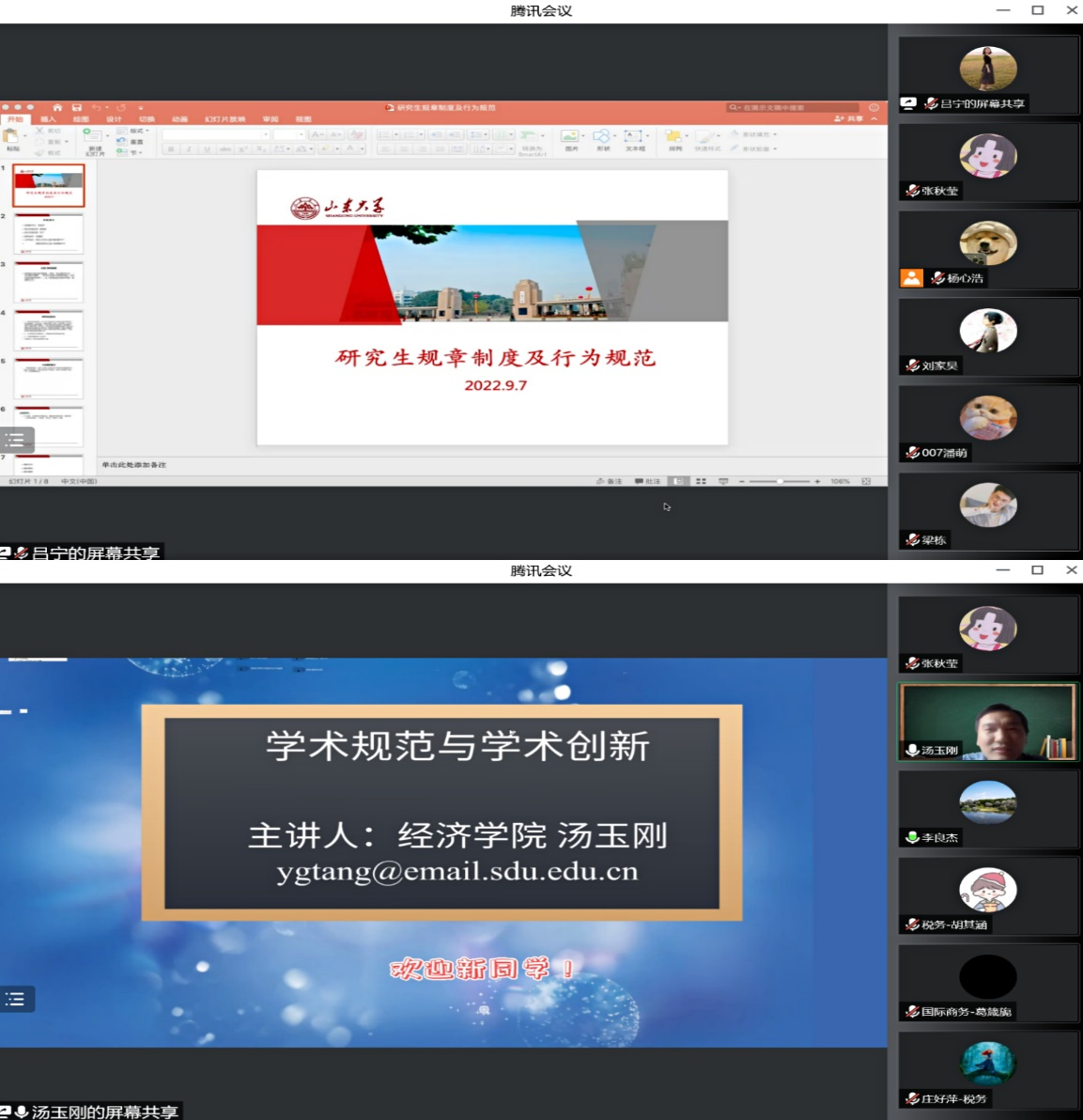Click the 形状 shapes icon
Screen dimensions: 1083x1120
[x=603, y=139]
